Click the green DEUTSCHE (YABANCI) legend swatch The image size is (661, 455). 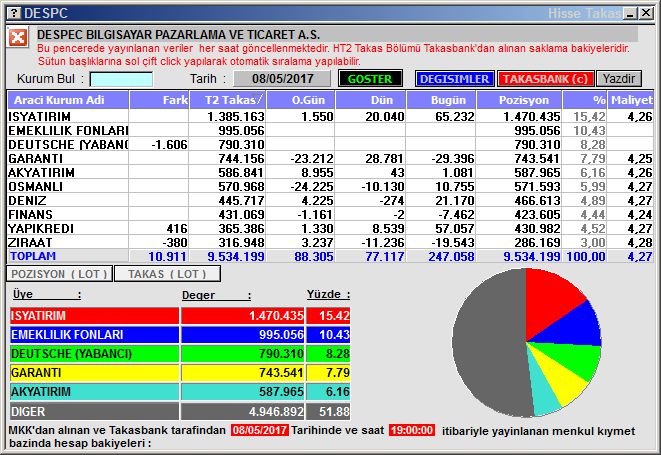(94, 353)
